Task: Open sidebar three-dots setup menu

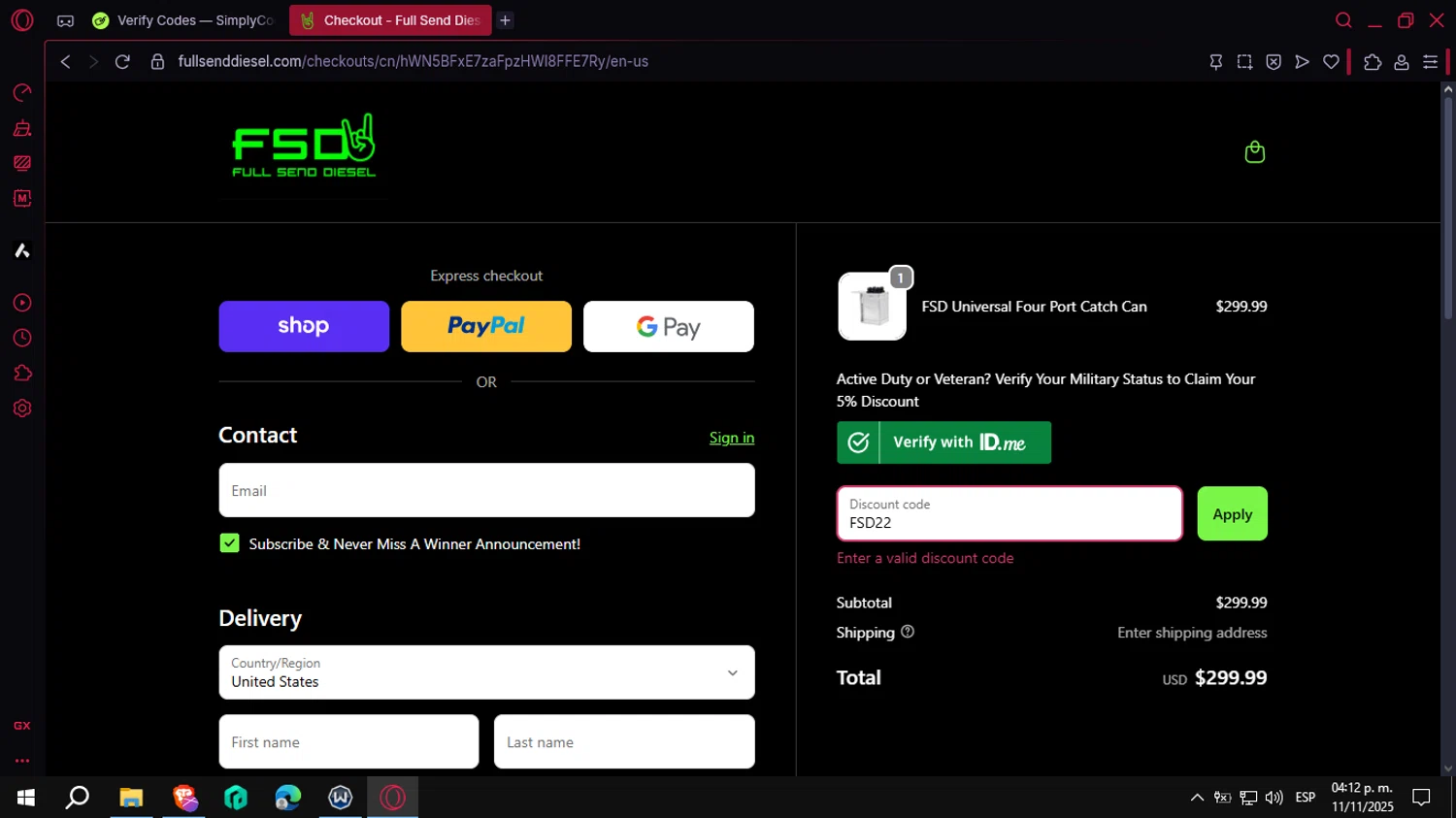Action: [x=22, y=761]
